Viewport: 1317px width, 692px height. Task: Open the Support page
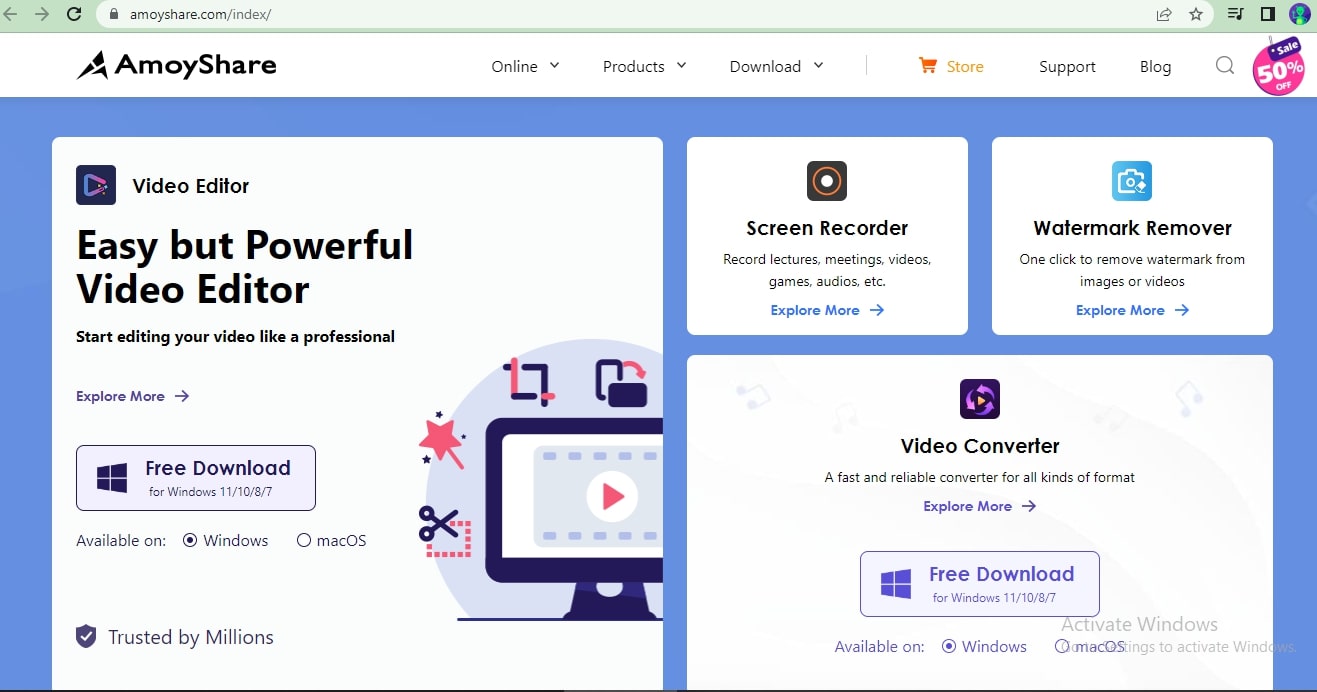1067,66
